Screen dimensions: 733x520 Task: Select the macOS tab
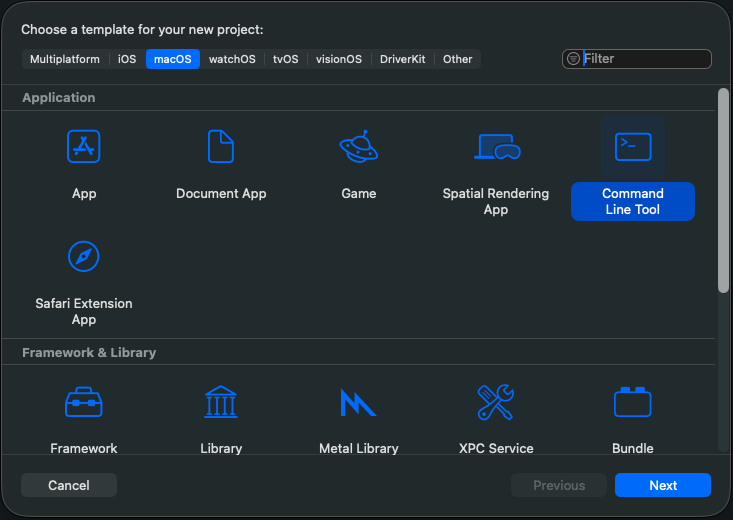tap(173, 59)
